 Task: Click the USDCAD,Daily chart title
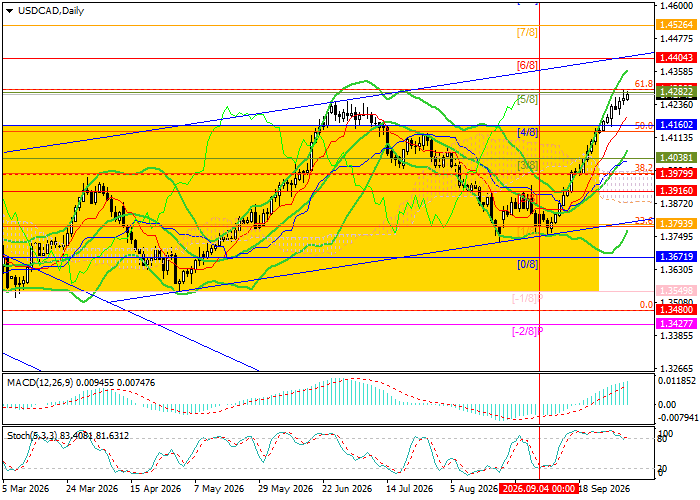tap(51, 11)
